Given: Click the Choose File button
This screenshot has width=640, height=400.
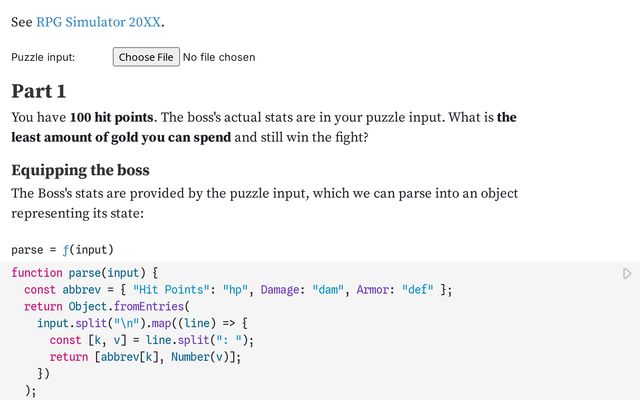Looking at the screenshot, I should tap(146, 57).
